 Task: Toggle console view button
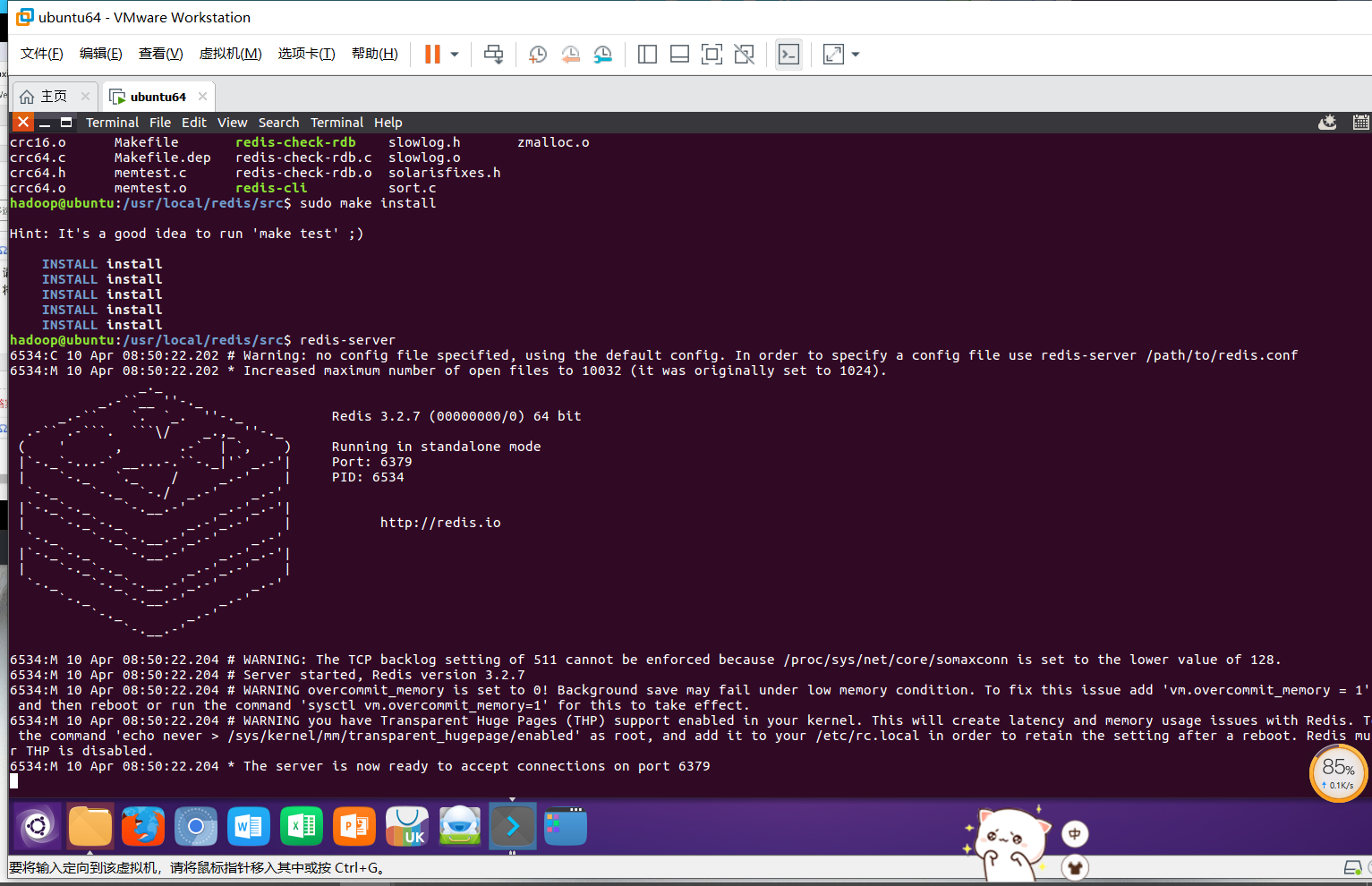point(788,55)
